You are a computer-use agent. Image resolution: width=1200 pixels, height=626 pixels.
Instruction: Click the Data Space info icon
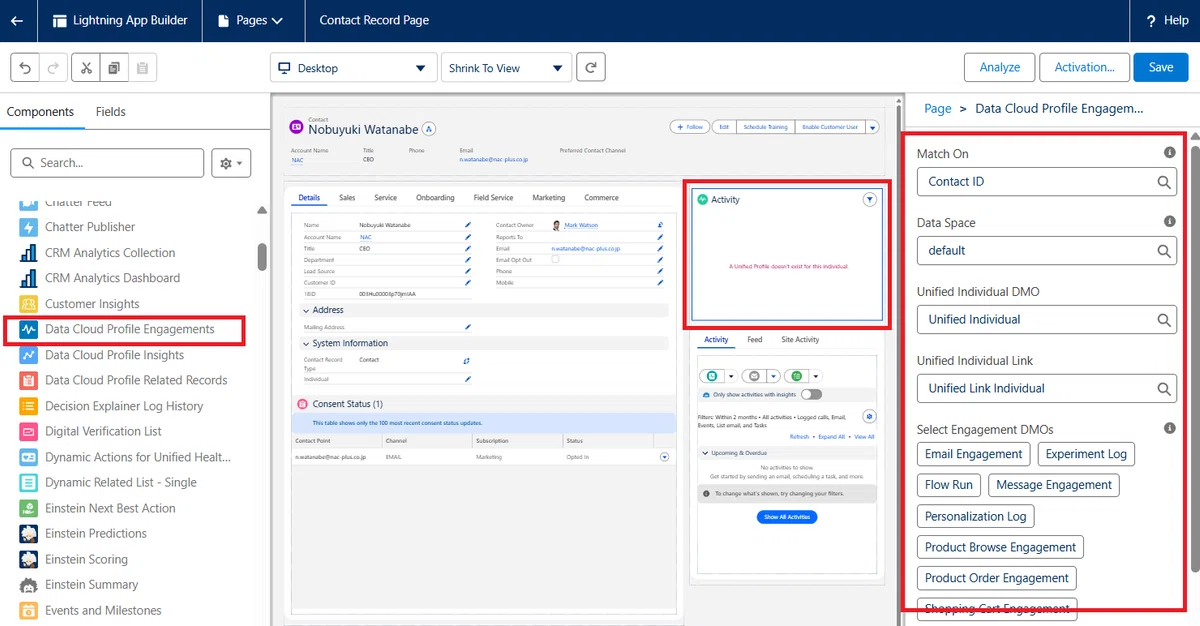[1169, 222]
